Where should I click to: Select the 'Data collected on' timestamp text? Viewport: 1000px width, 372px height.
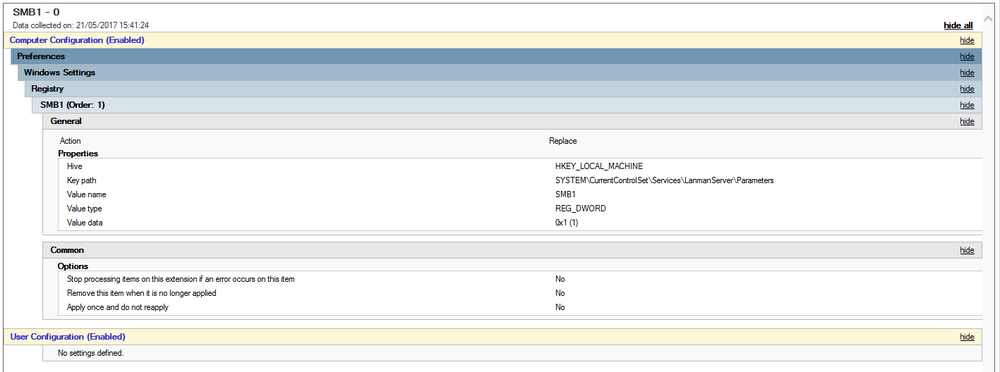[81, 26]
